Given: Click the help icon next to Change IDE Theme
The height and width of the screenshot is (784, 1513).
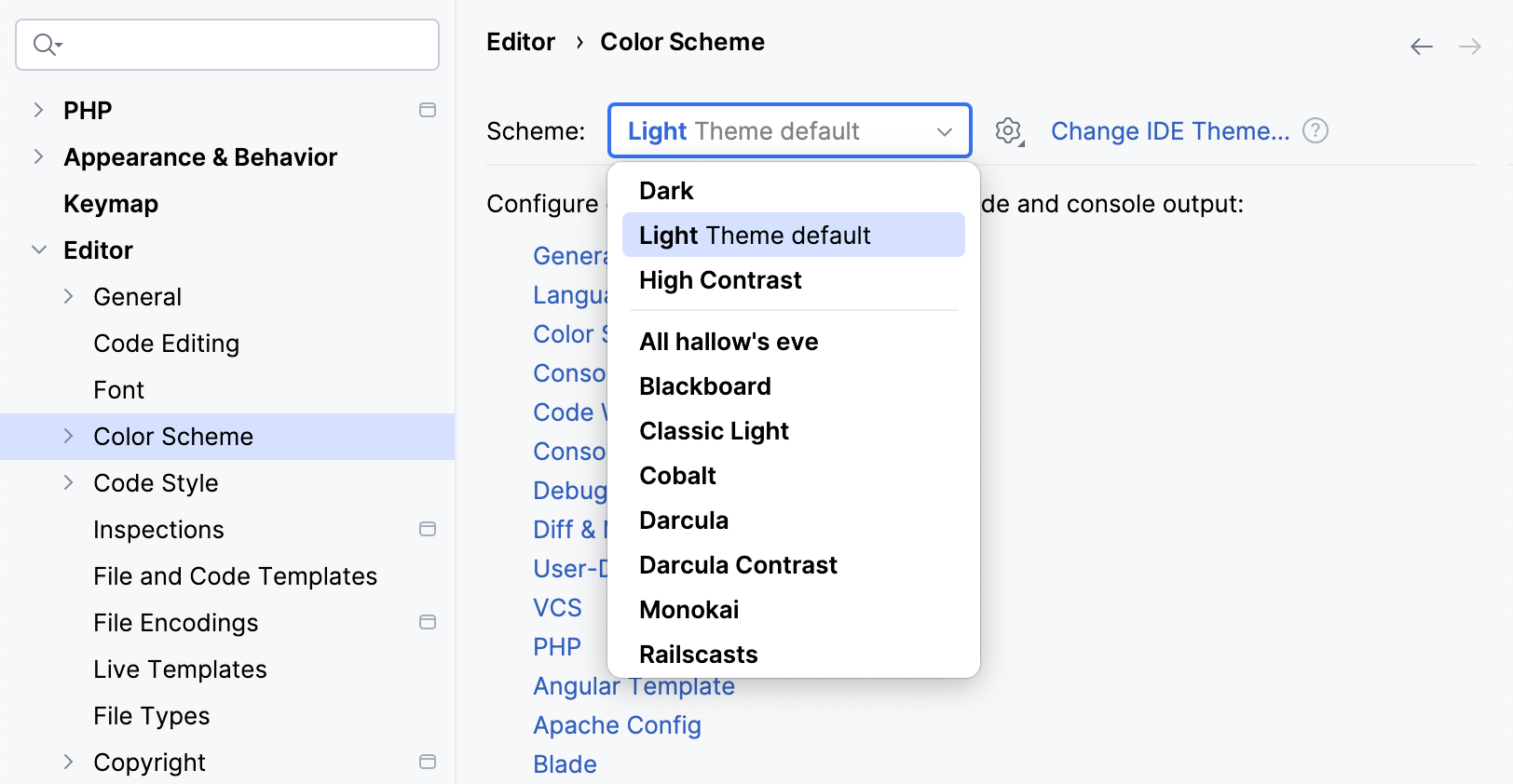Looking at the screenshot, I should (x=1315, y=130).
